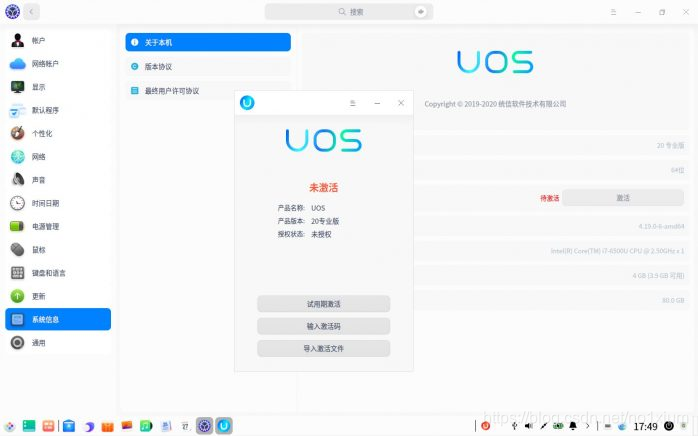698x436 pixels.
Task: Open the 版本协议 edition license page
Action: point(208,66)
